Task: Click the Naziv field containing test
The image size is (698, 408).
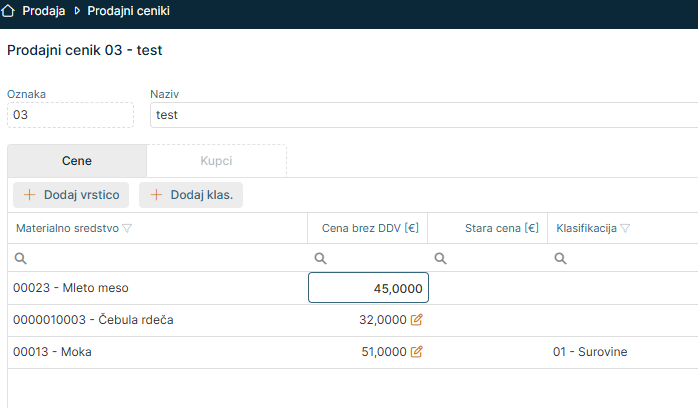Action: coord(420,115)
